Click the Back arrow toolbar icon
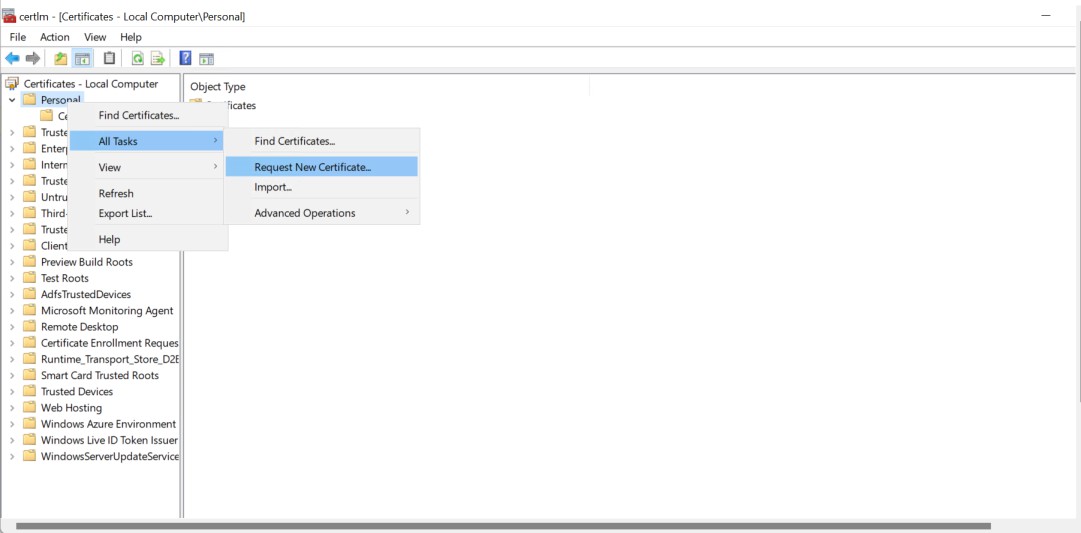 pos(12,59)
